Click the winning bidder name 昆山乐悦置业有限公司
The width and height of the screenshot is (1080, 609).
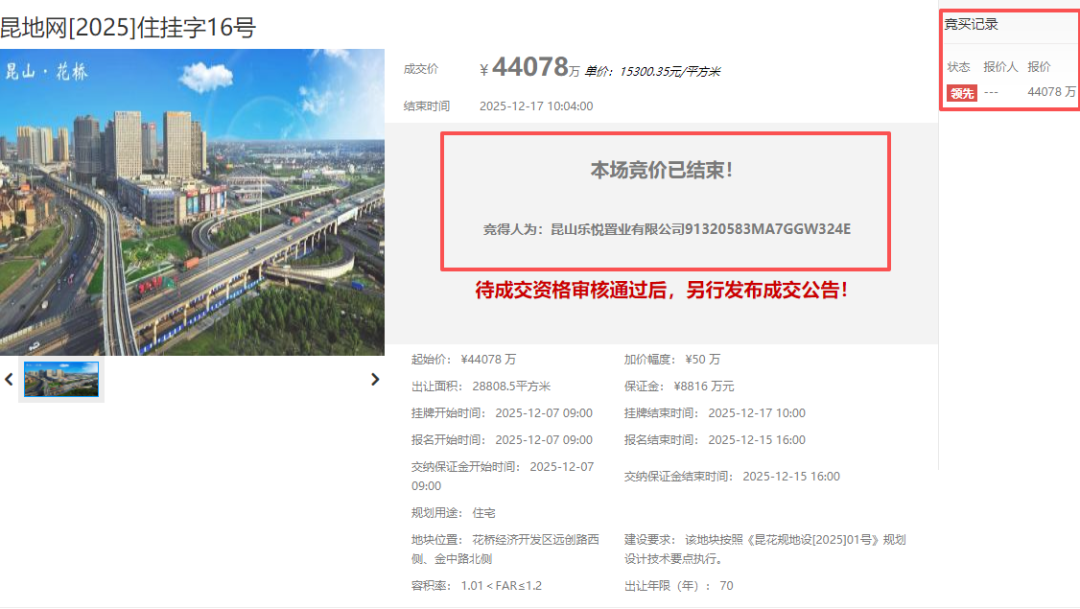[617, 229]
